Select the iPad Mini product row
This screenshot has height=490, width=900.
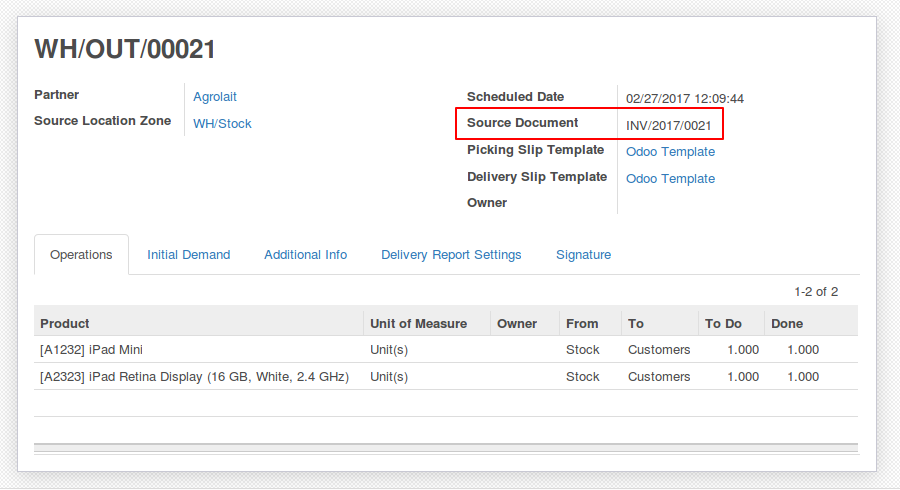(446, 349)
